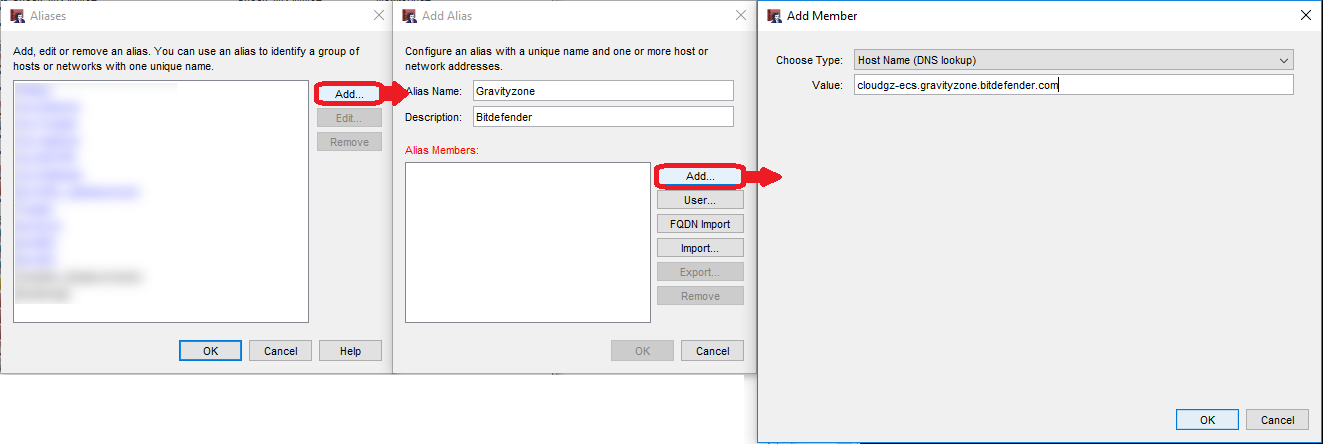This screenshot has height=446, width=1324.
Task: Close the Add Alias window
Action: [739, 16]
